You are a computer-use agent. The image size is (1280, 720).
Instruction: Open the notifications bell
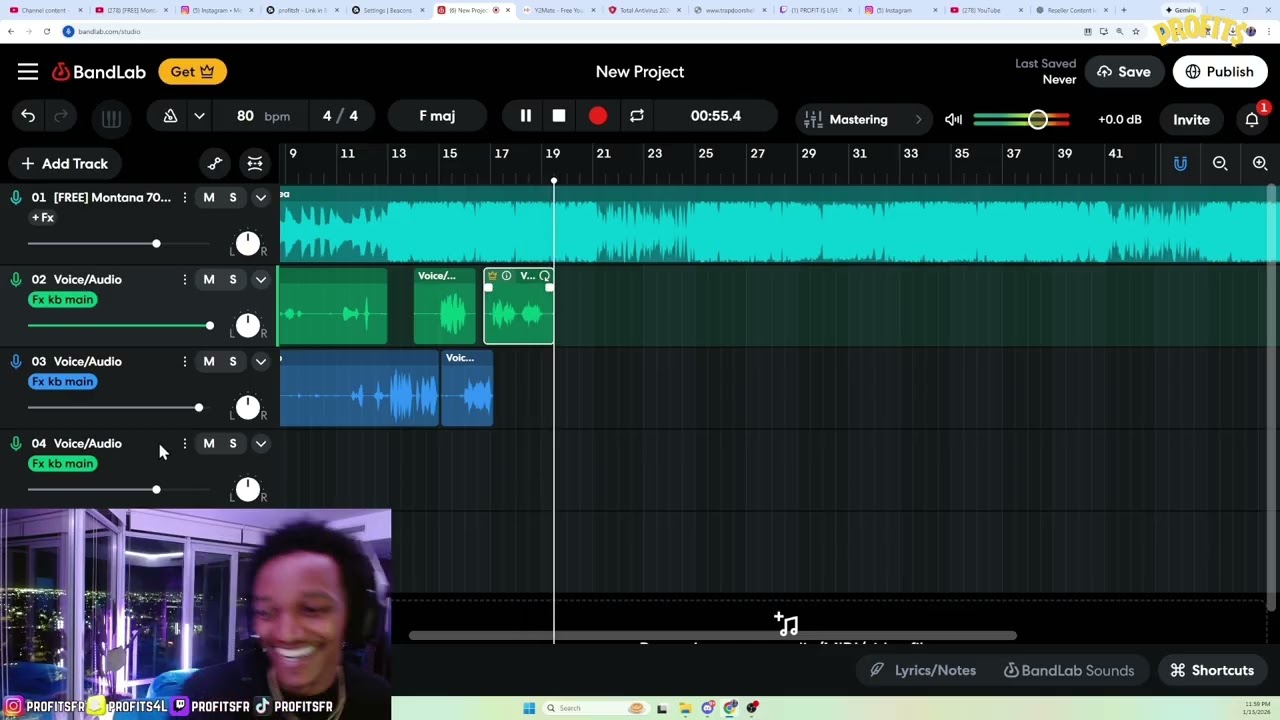click(x=1252, y=119)
